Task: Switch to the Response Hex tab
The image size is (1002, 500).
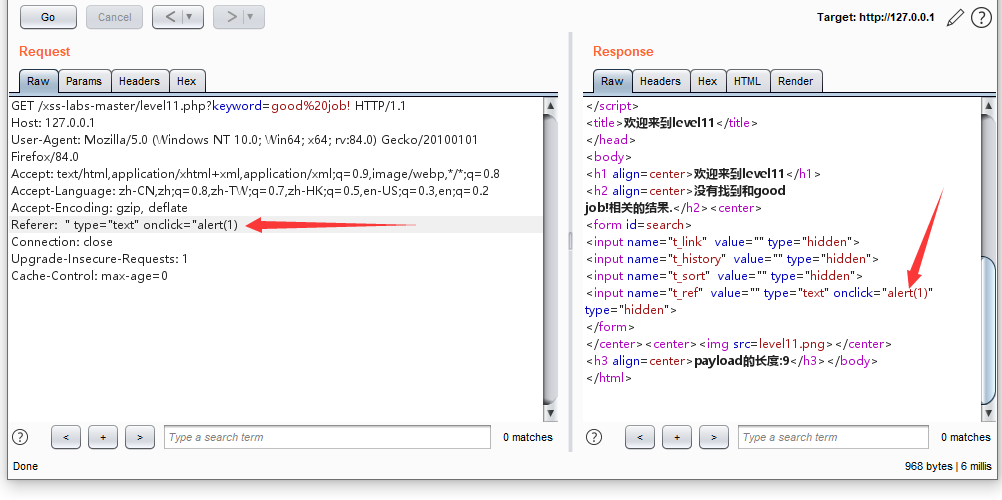Action: click(x=707, y=81)
